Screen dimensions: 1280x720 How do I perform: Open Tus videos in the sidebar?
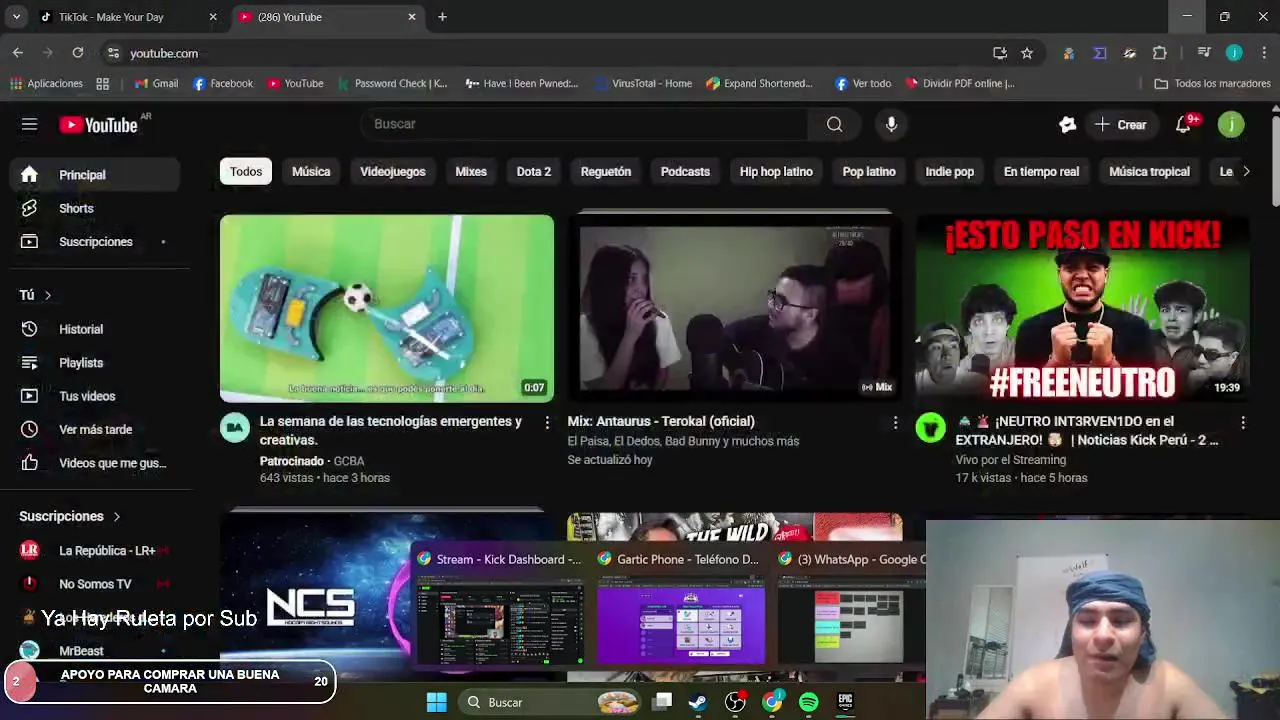pyautogui.click(x=96, y=396)
